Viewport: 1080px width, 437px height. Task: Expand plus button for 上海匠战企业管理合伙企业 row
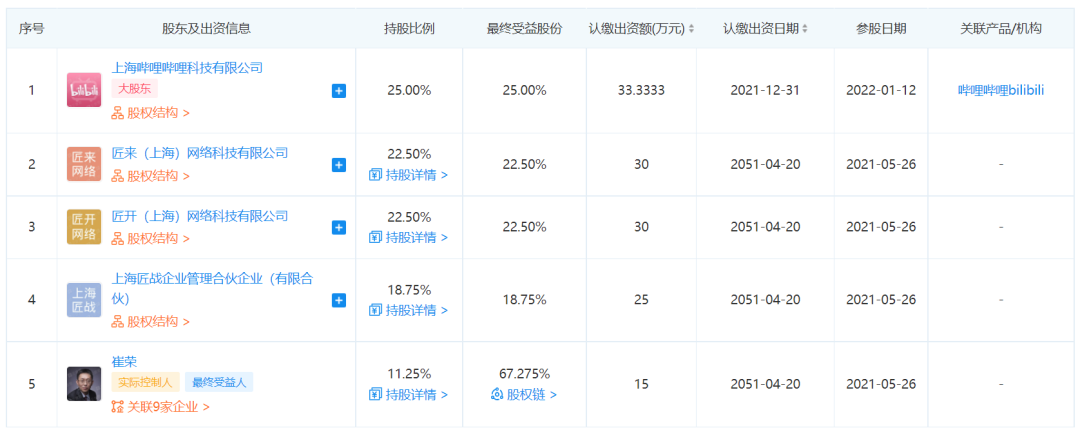click(x=339, y=300)
